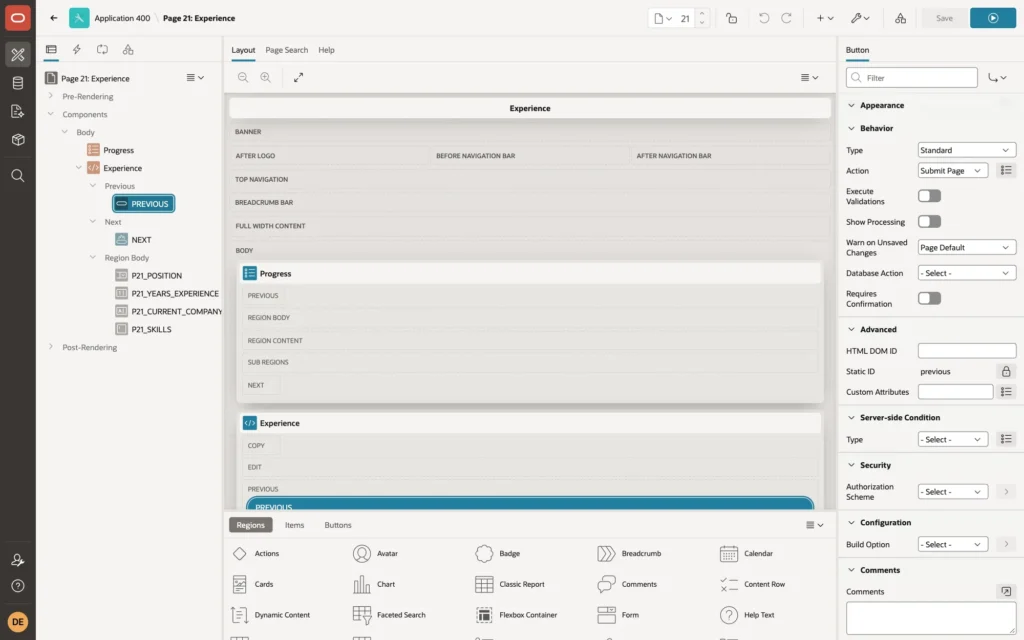Image resolution: width=1024 pixels, height=640 pixels.
Task: Toggle Execute Validations switch
Action: pyautogui.click(x=929, y=196)
